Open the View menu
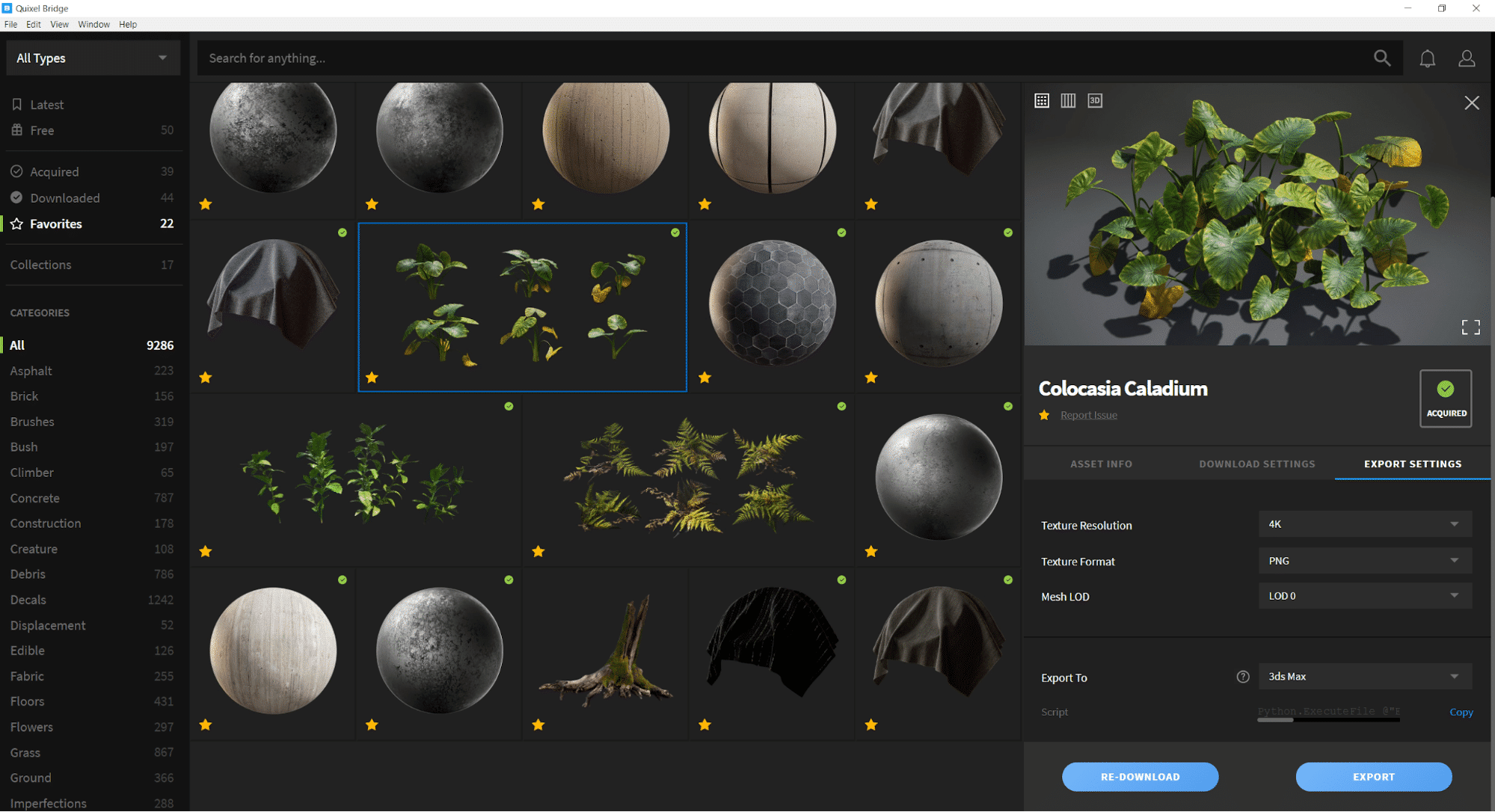Image resolution: width=1495 pixels, height=812 pixels. tap(59, 25)
